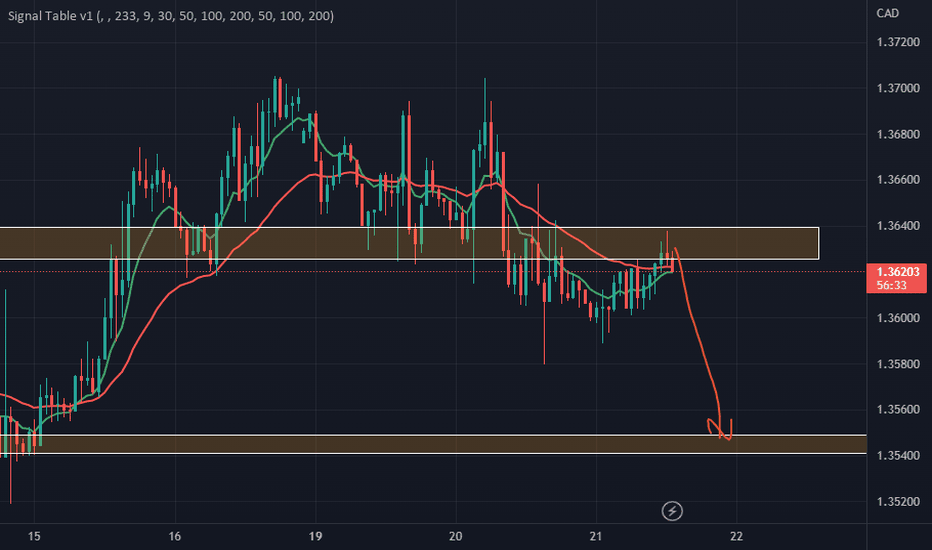Click date label 20 on time axis
Viewport: 932px width, 550px height.
pyautogui.click(x=455, y=536)
